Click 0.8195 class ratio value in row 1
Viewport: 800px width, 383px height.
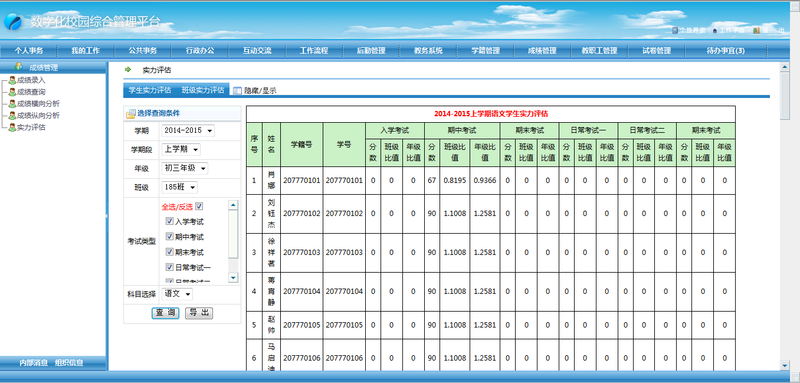click(455, 180)
